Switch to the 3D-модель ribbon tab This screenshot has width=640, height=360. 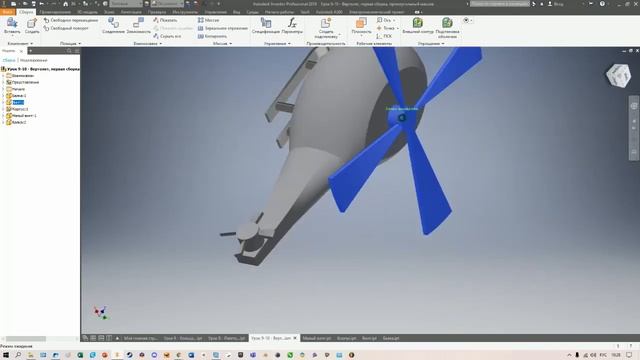[87, 12]
